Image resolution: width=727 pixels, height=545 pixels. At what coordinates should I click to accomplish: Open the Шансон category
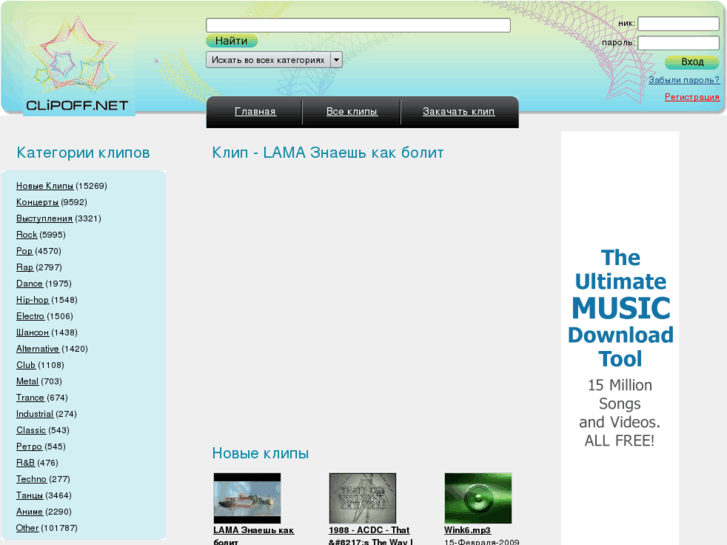tap(32, 333)
